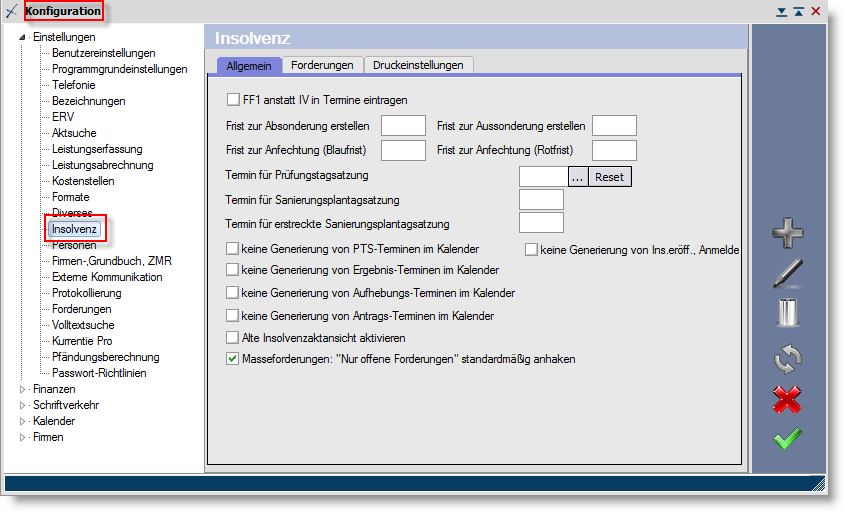Select Protokollierung in the tree

tap(86, 293)
